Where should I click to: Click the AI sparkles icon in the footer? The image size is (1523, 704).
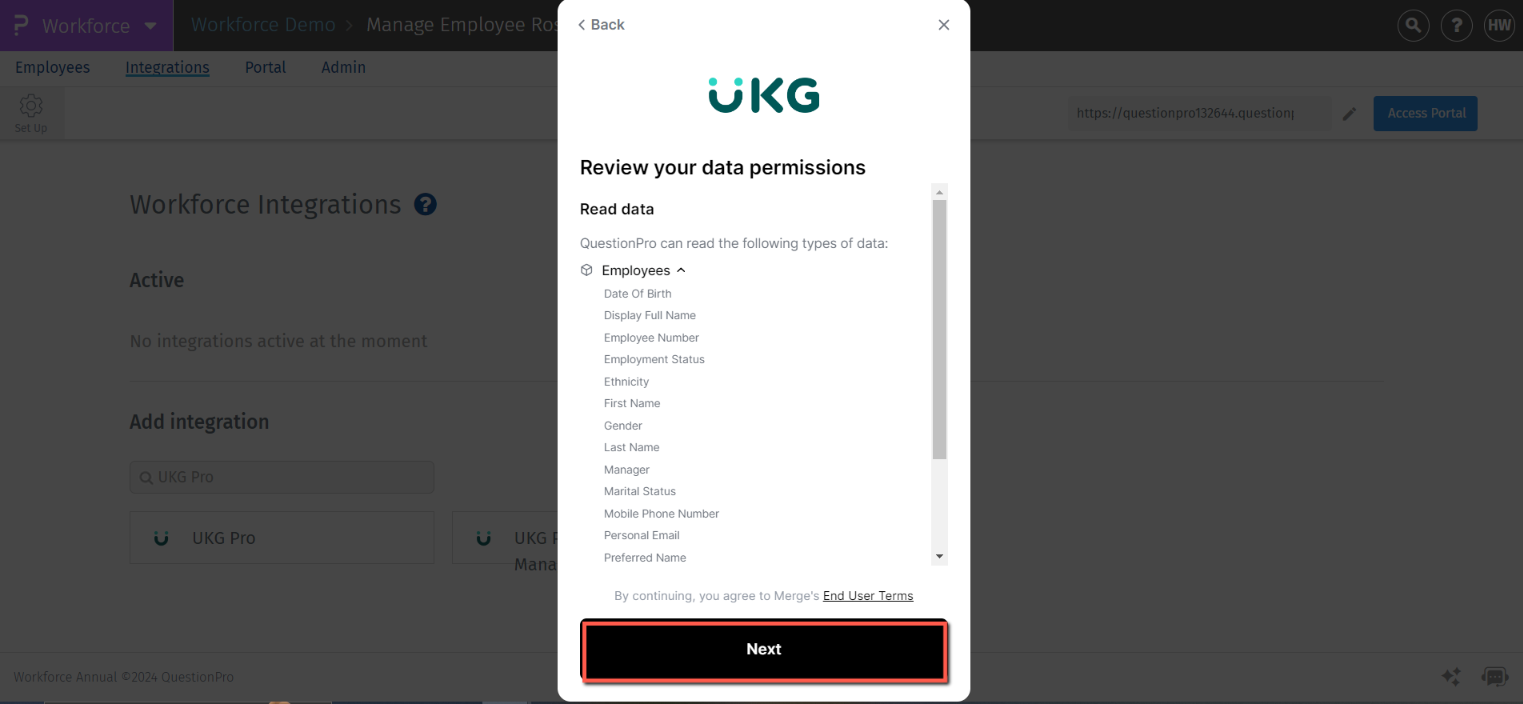[x=1451, y=677]
